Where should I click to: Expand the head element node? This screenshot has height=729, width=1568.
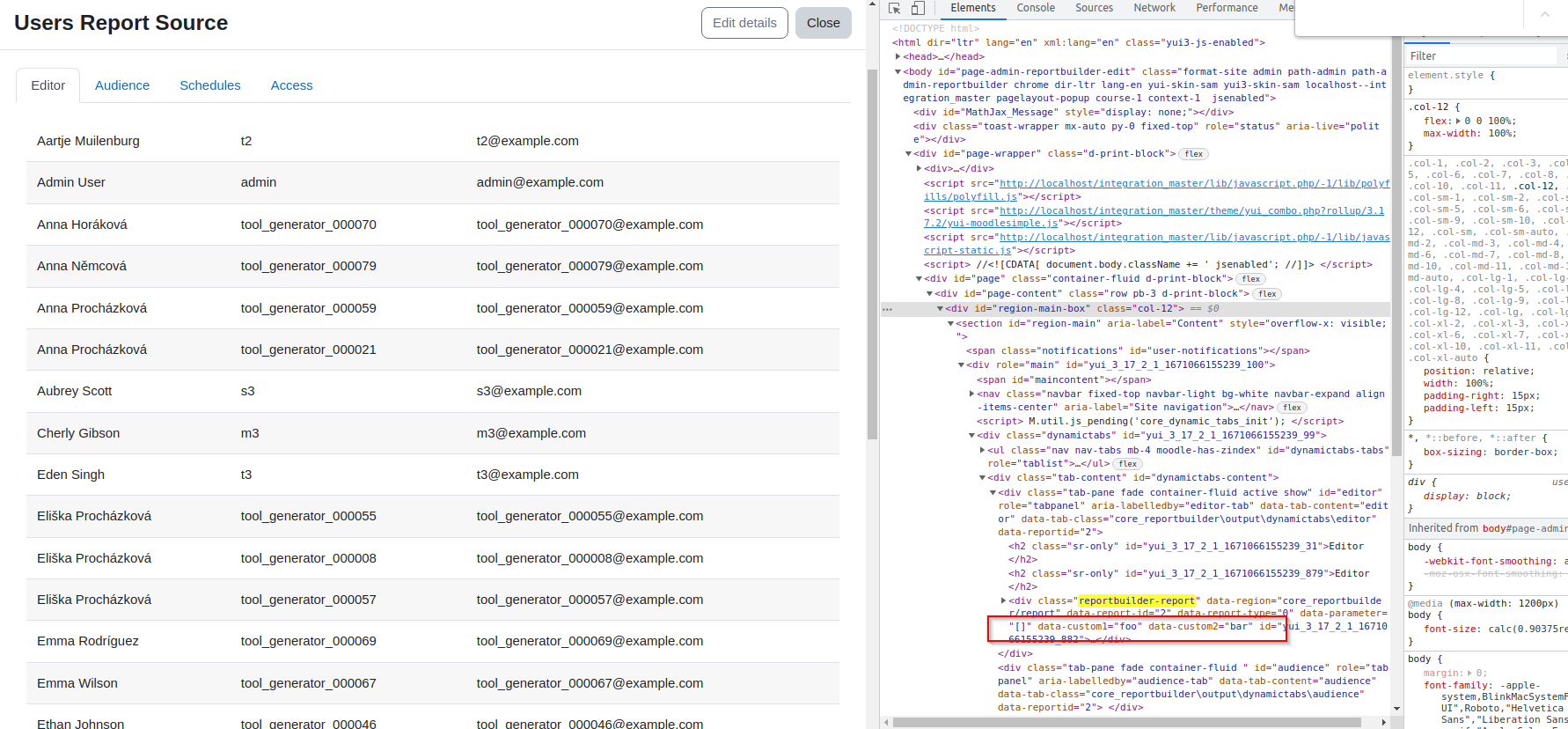pyautogui.click(x=898, y=56)
